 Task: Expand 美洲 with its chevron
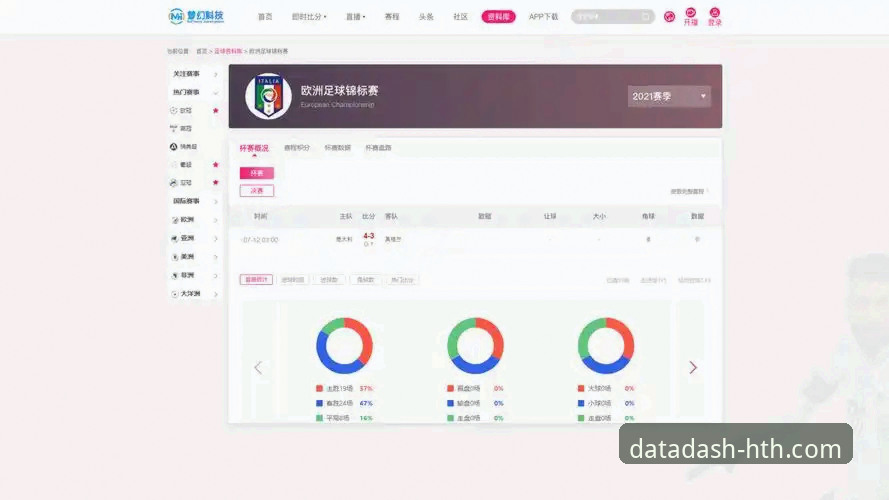215,257
